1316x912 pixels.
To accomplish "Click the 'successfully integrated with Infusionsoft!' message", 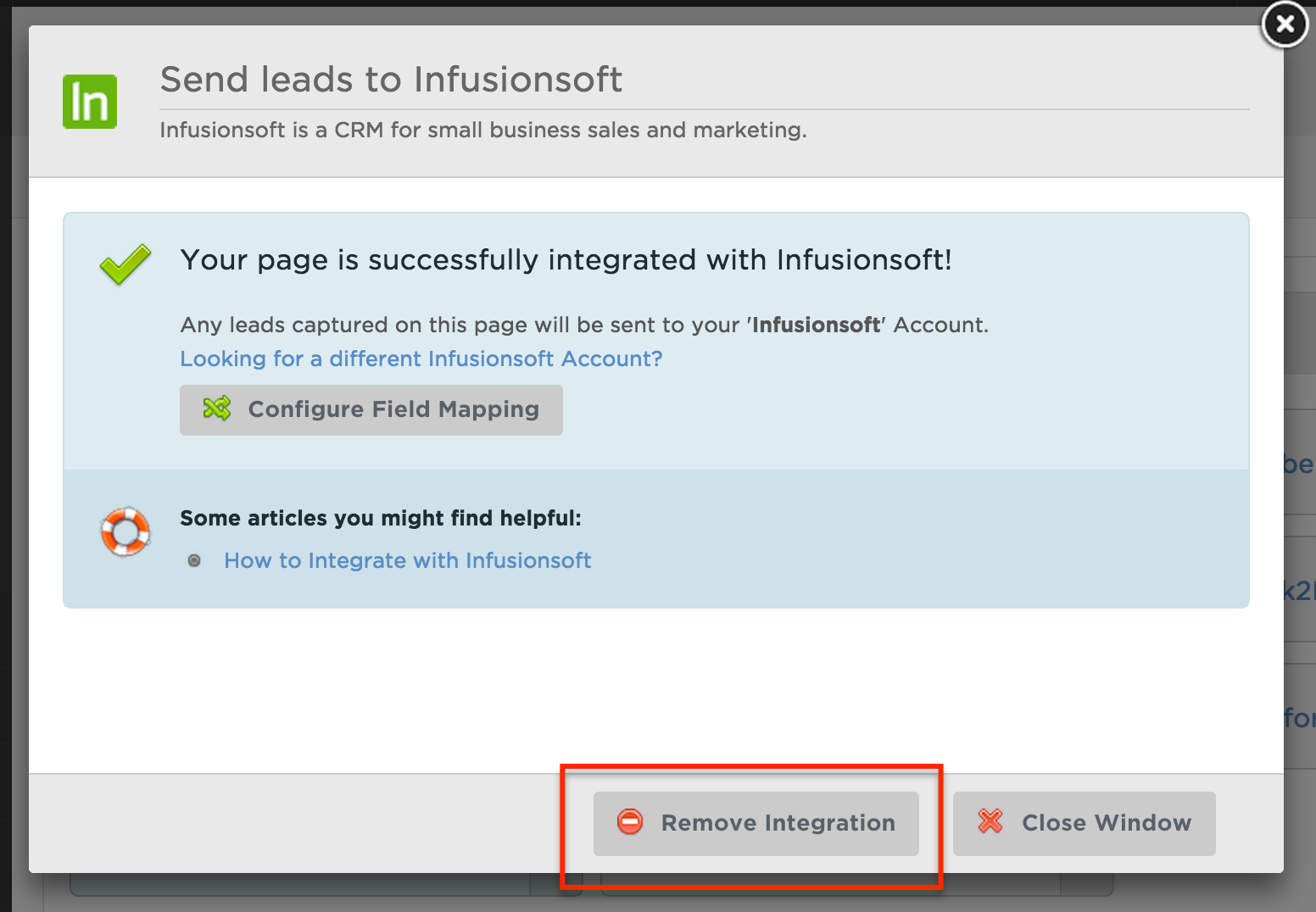I will pos(566,259).
